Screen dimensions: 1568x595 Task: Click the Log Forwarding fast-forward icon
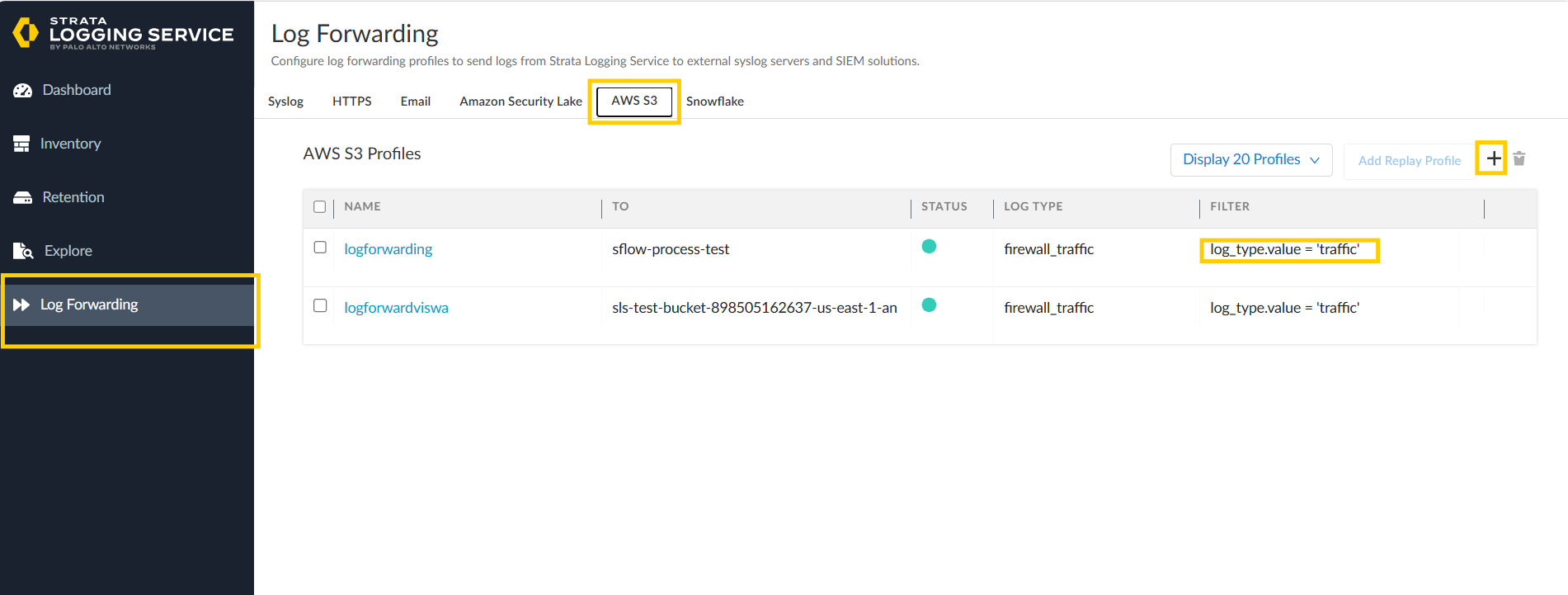21,305
